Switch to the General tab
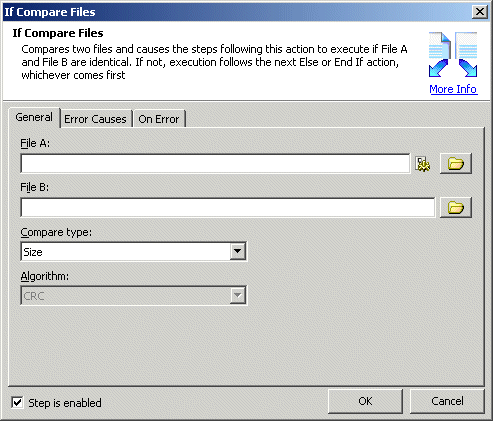 (x=34, y=117)
